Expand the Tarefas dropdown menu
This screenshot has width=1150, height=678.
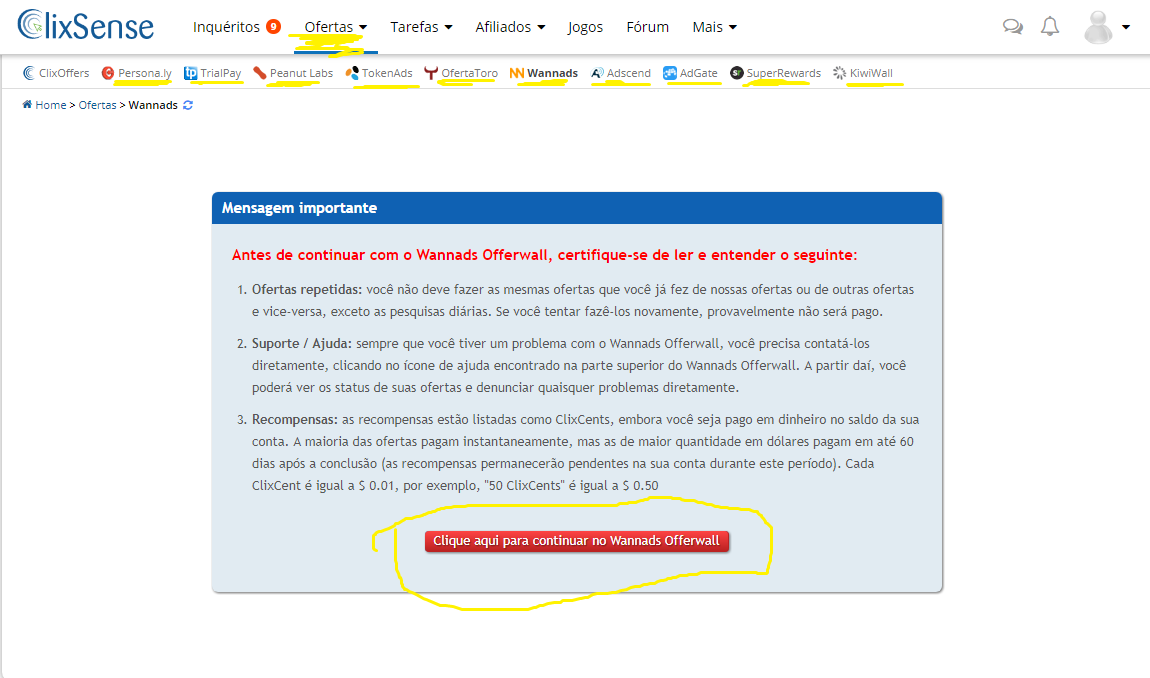(x=421, y=27)
